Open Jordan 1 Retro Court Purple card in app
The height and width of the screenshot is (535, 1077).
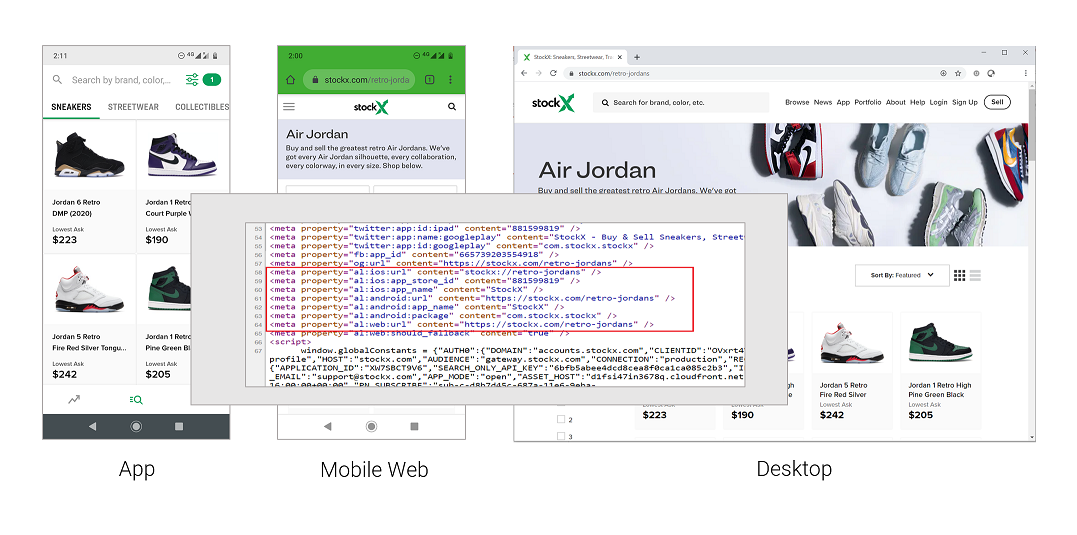(x=183, y=185)
